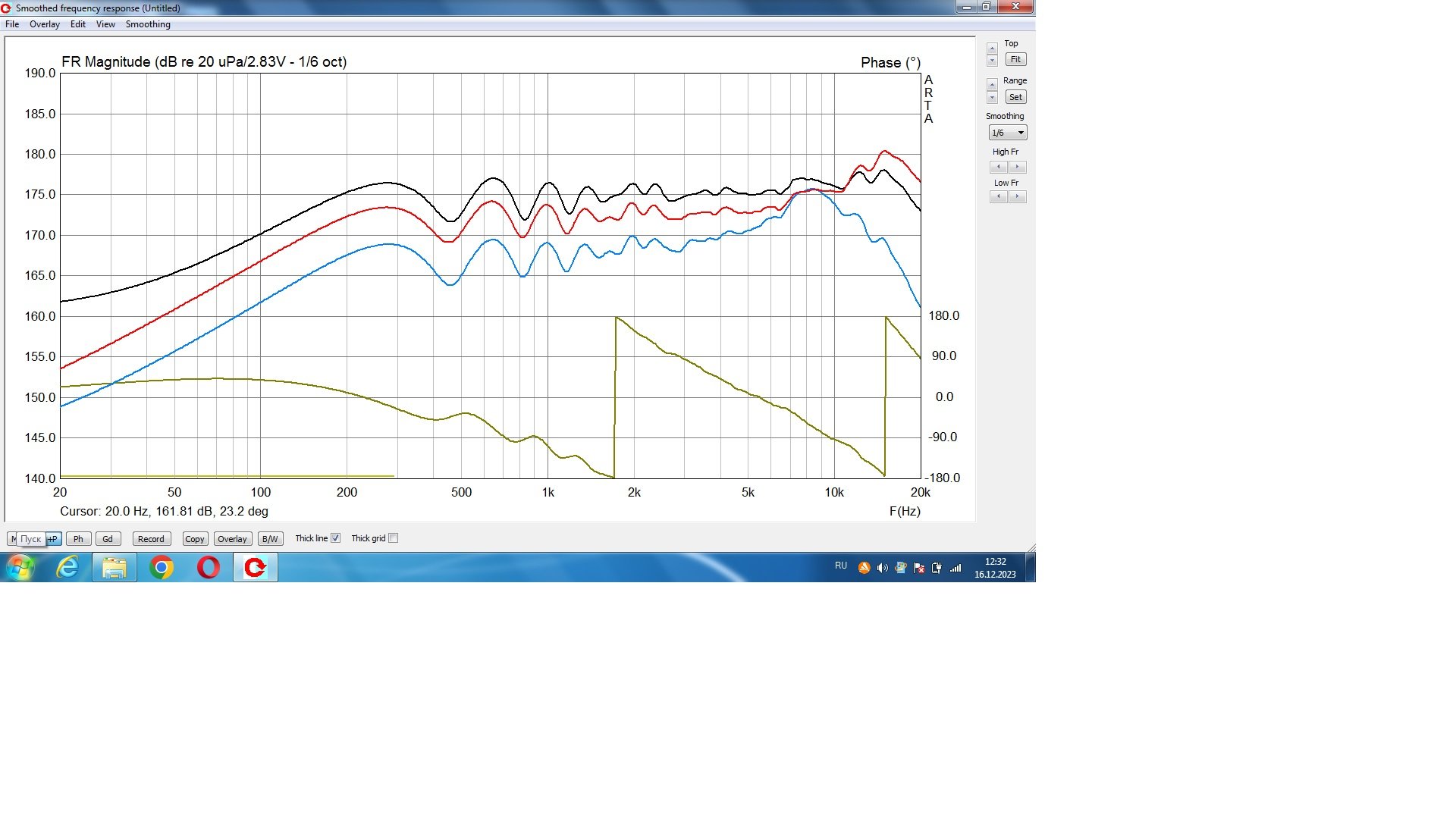Click the Fit button under Top
The image size is (1456, 818).
pyautogui.click(x=1015, y=59)
